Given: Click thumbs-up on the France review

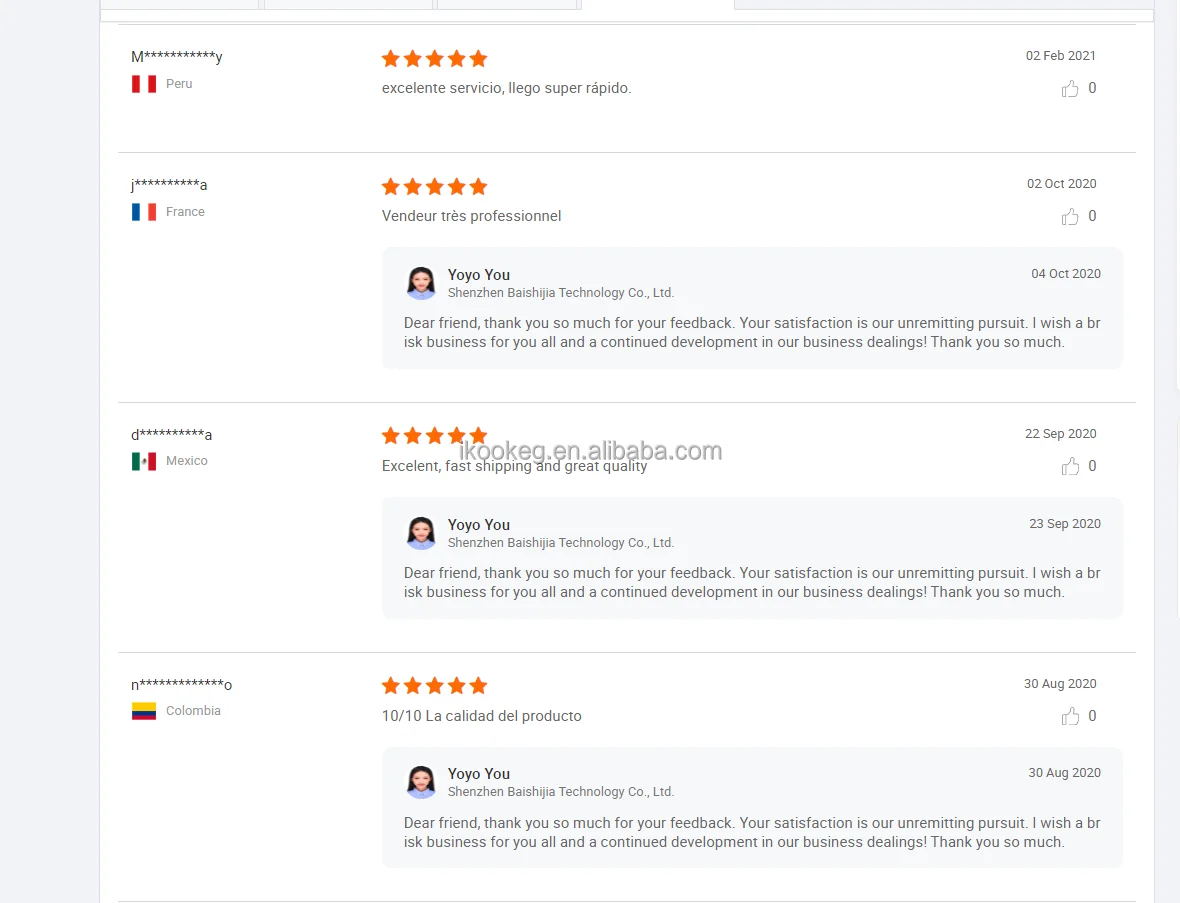Looking at the screenshot, I should 1069,217.
